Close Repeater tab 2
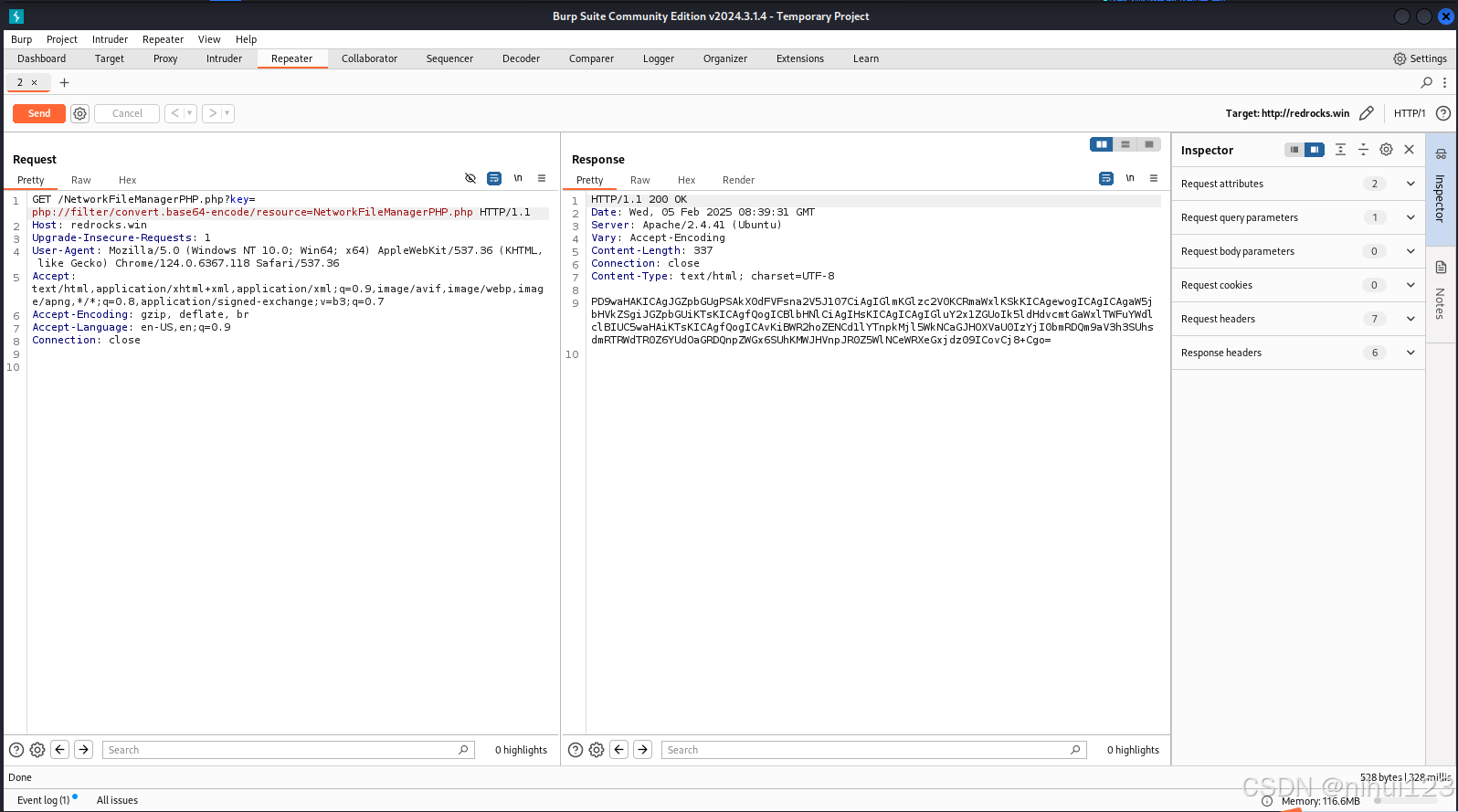 [x=35, y=82]
